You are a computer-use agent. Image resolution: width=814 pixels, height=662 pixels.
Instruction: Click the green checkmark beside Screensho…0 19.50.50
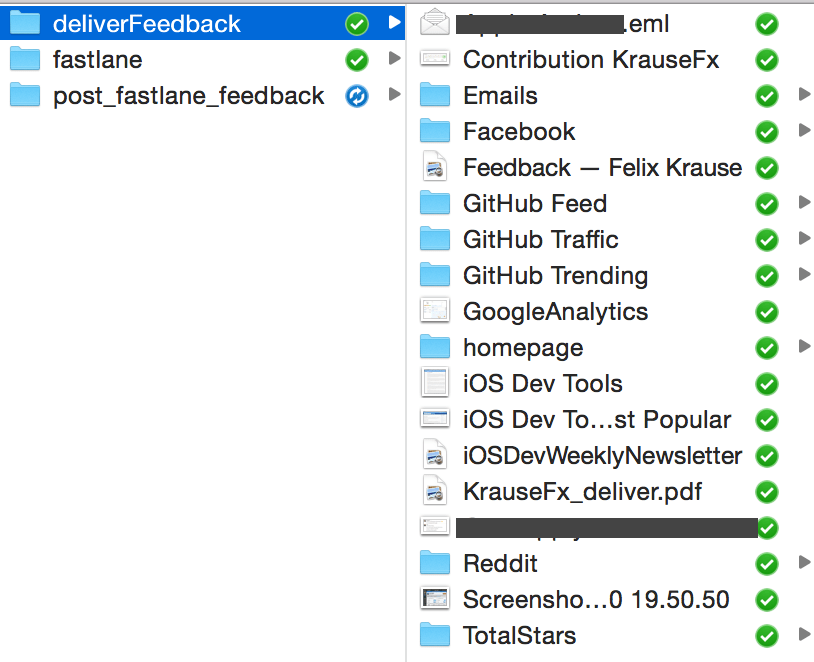(767, 600)
